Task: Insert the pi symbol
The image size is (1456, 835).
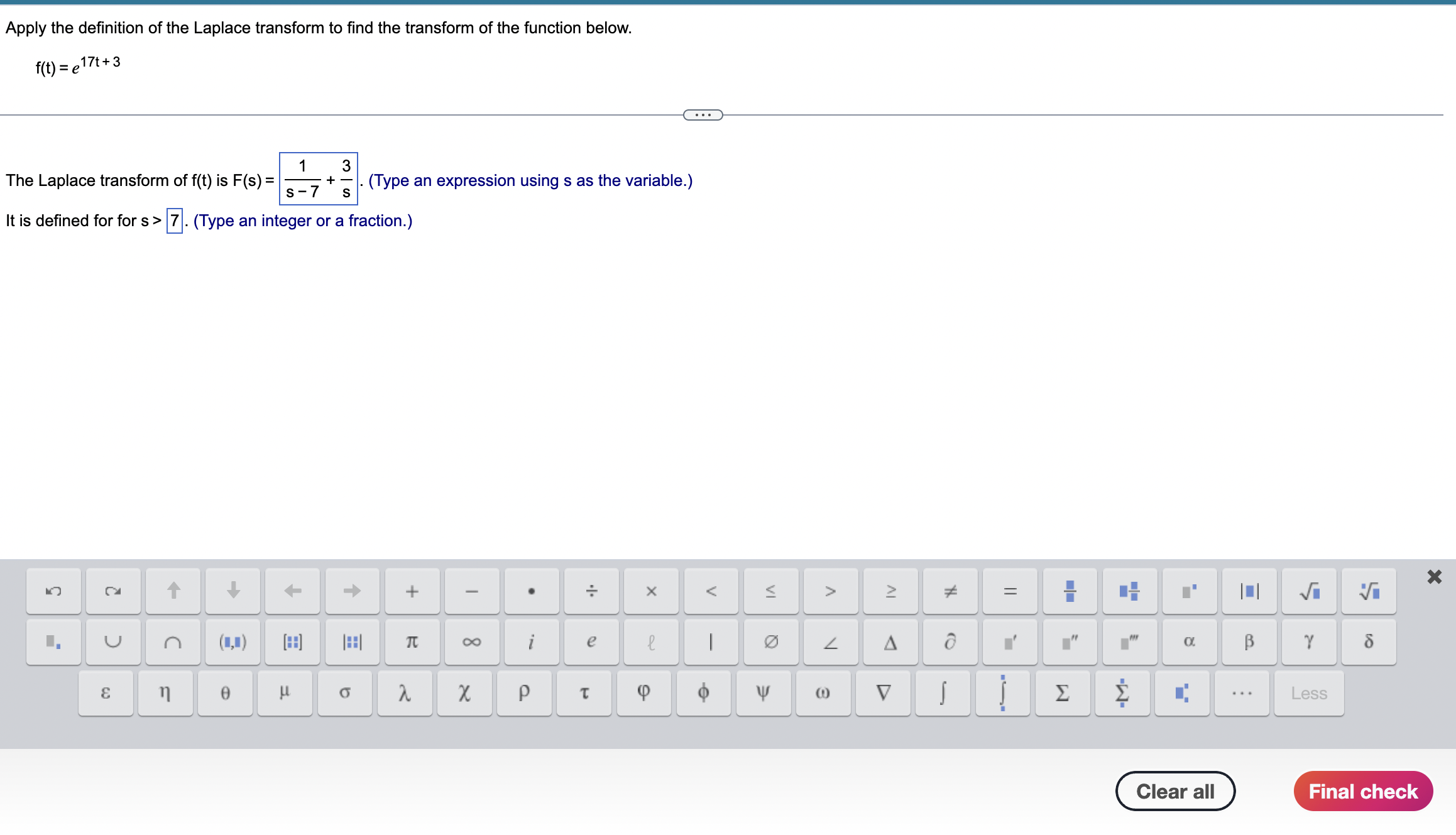Action: tap(412, 641)
